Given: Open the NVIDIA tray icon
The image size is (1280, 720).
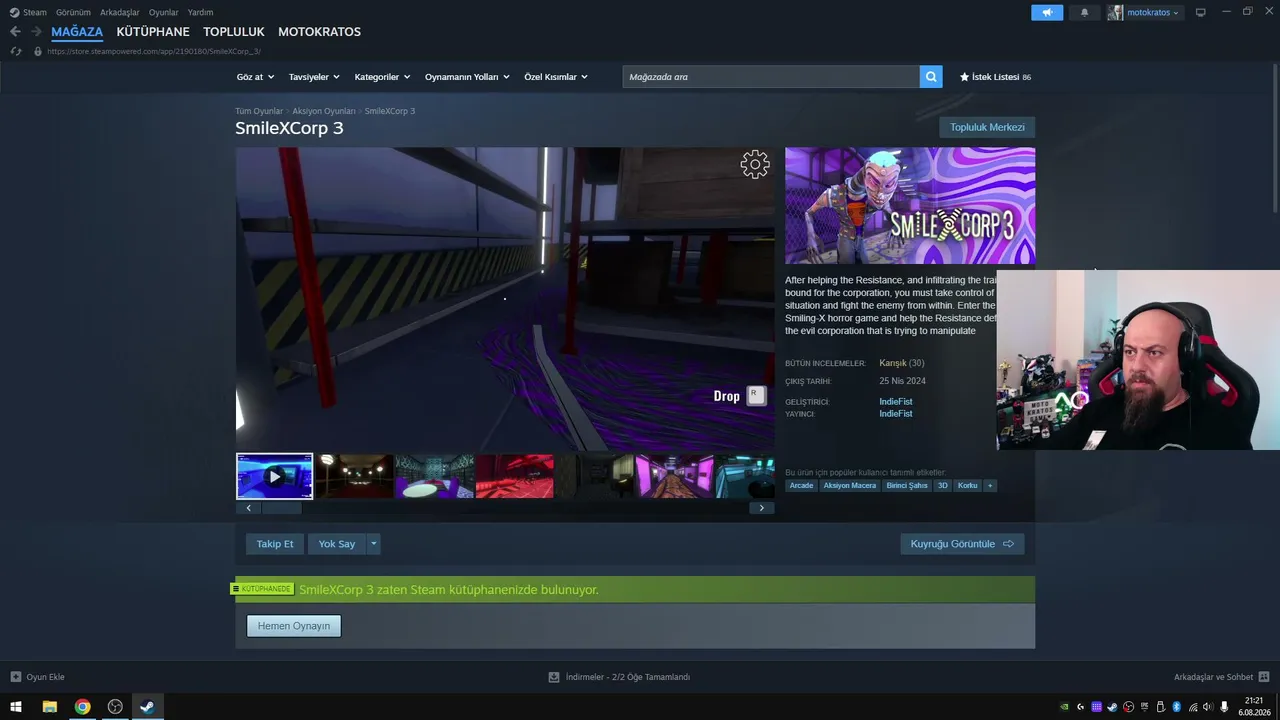Looking at the screenshot, I should (1064, 707).
